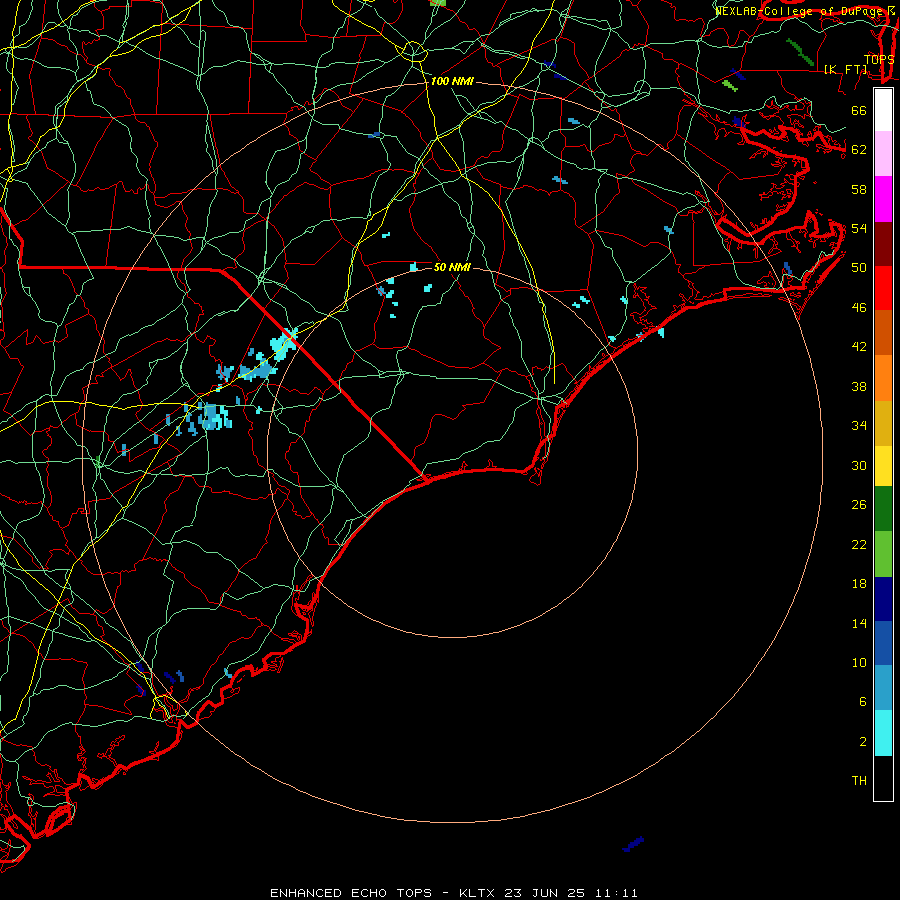The width and height of the screenshot is (900, 900).
Task: Click the dark green streak echo near header
Action: tap(800, 52)
